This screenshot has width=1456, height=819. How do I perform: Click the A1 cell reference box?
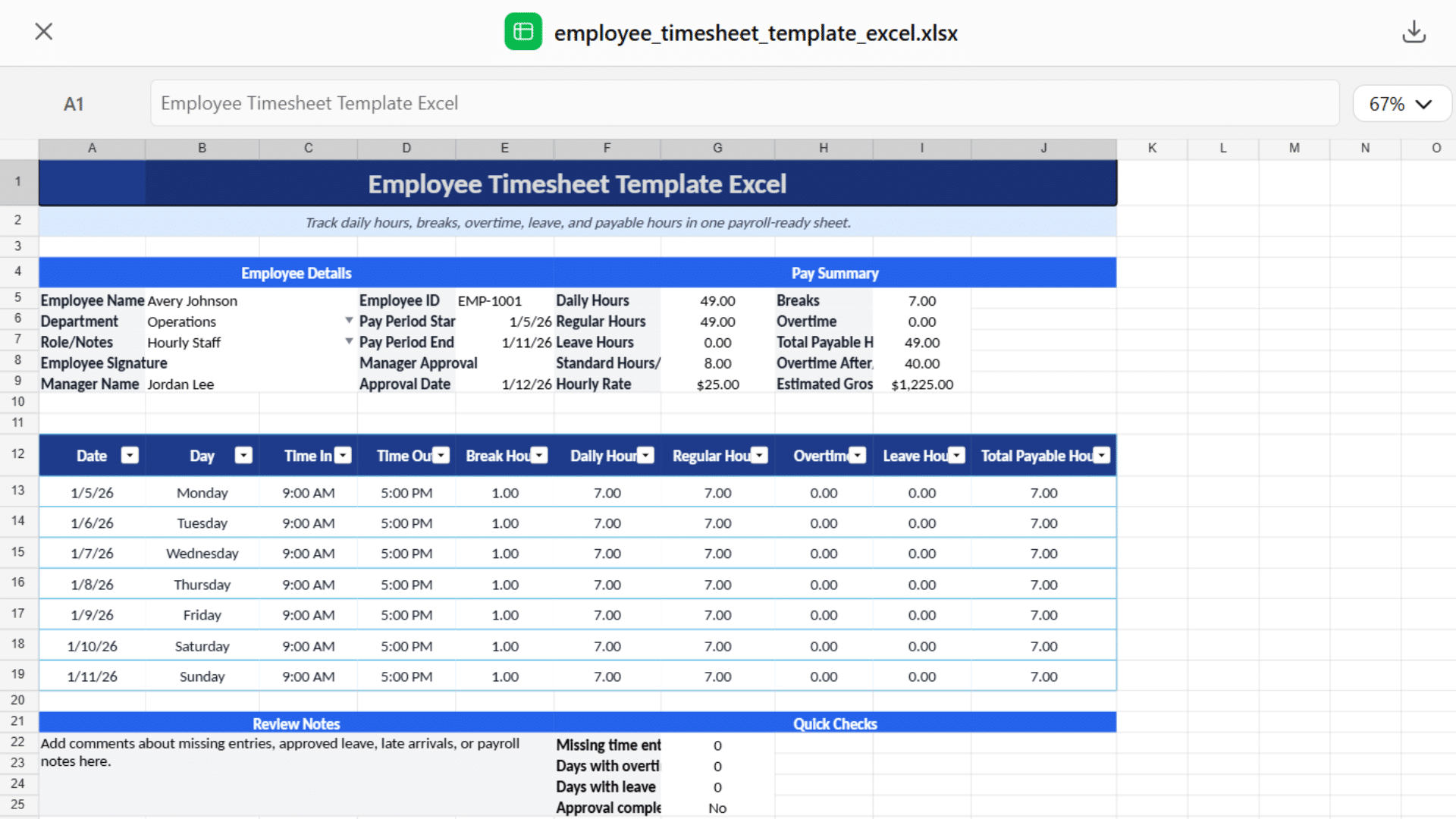[x=74, y=104]
